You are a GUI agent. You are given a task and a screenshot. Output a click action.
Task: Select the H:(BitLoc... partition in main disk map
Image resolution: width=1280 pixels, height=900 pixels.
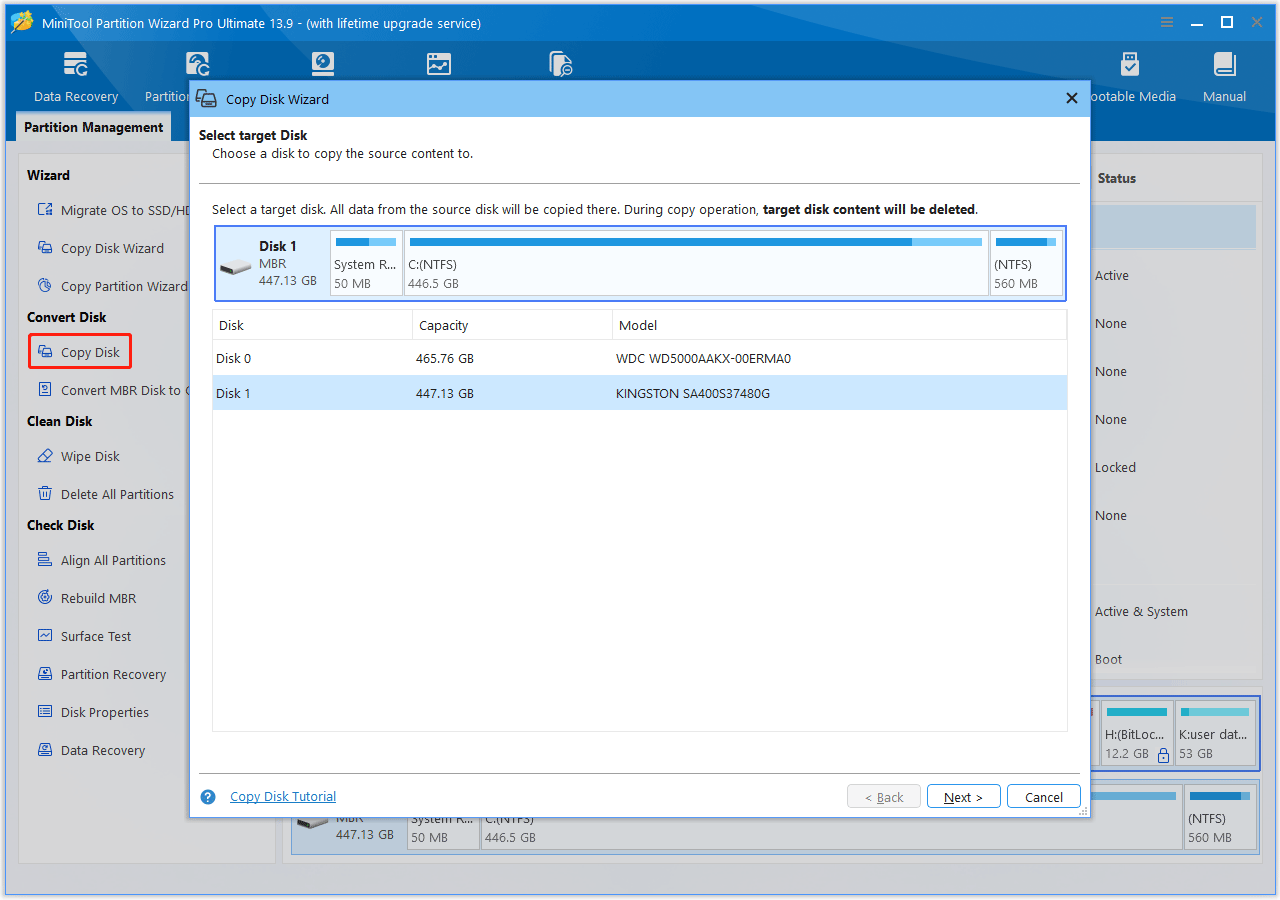click(1137, 733)
